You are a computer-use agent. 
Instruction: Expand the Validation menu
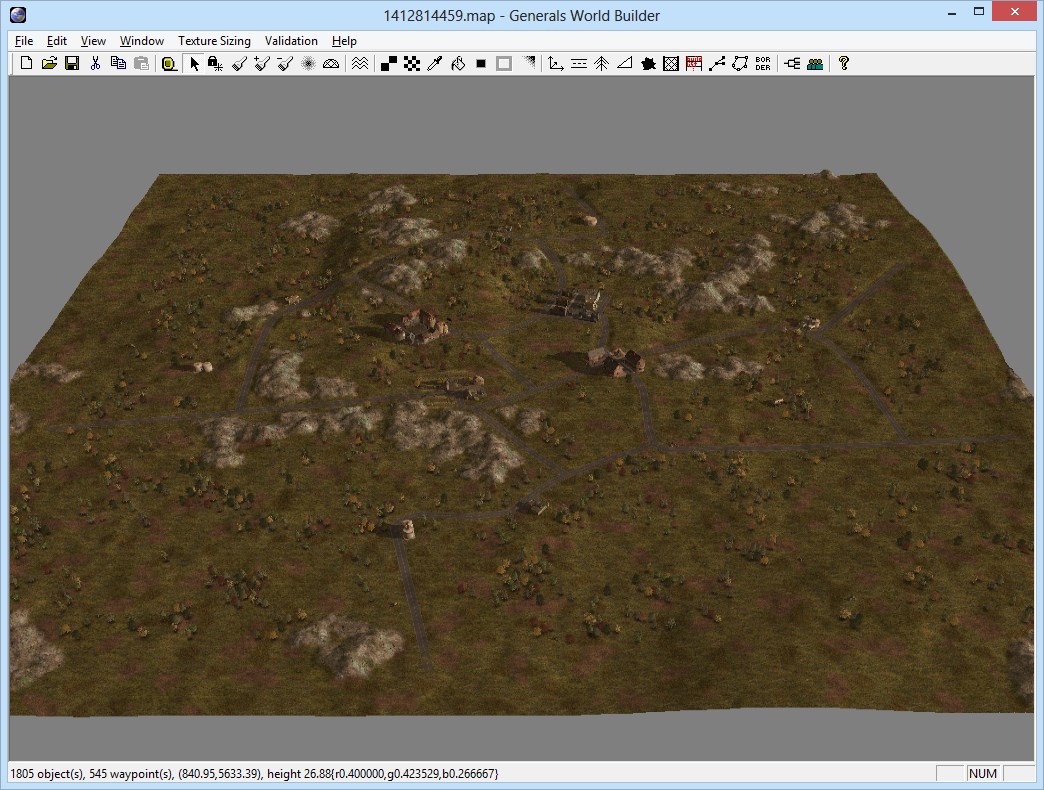[291, 41]
